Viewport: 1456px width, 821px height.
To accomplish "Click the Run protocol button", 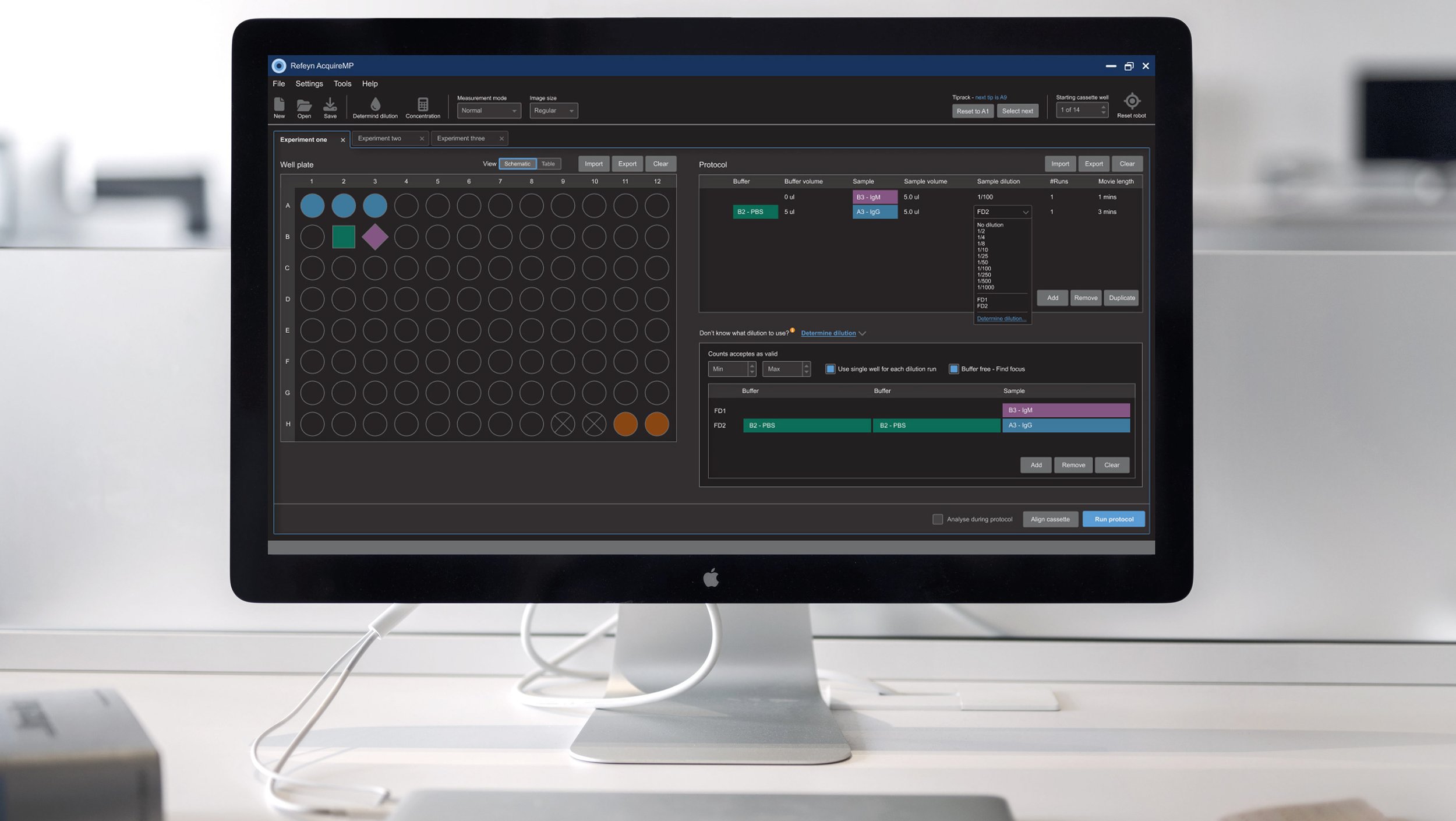I will (1113, 519).
